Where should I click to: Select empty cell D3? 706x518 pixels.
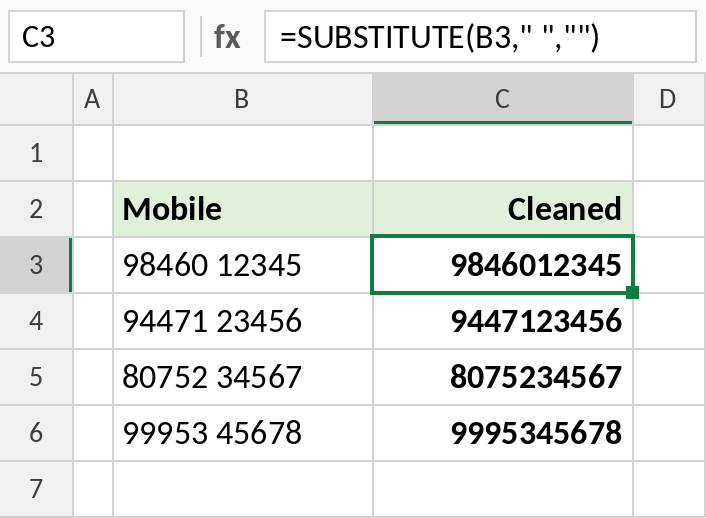click(670, 265)
